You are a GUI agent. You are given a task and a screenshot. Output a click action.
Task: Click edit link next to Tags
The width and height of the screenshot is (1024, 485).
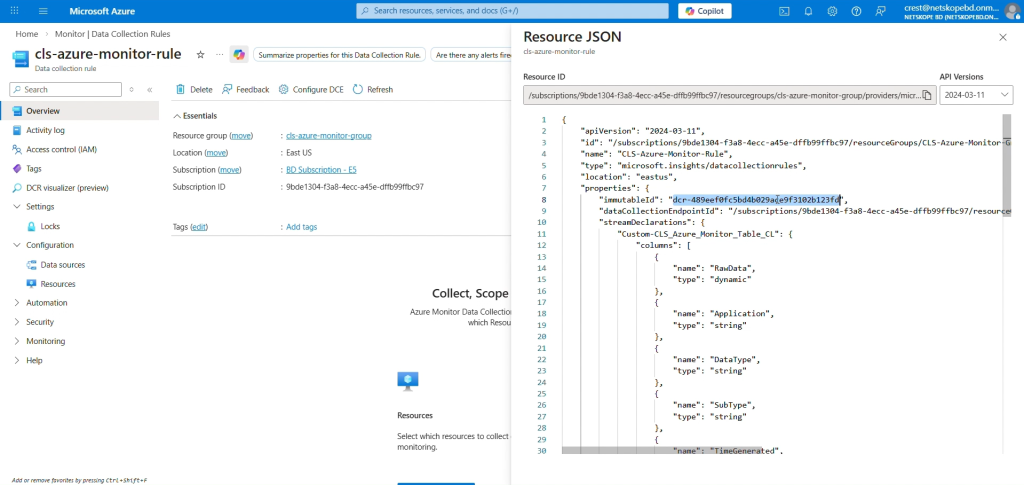pyautogui.click(x=199, y=227)
